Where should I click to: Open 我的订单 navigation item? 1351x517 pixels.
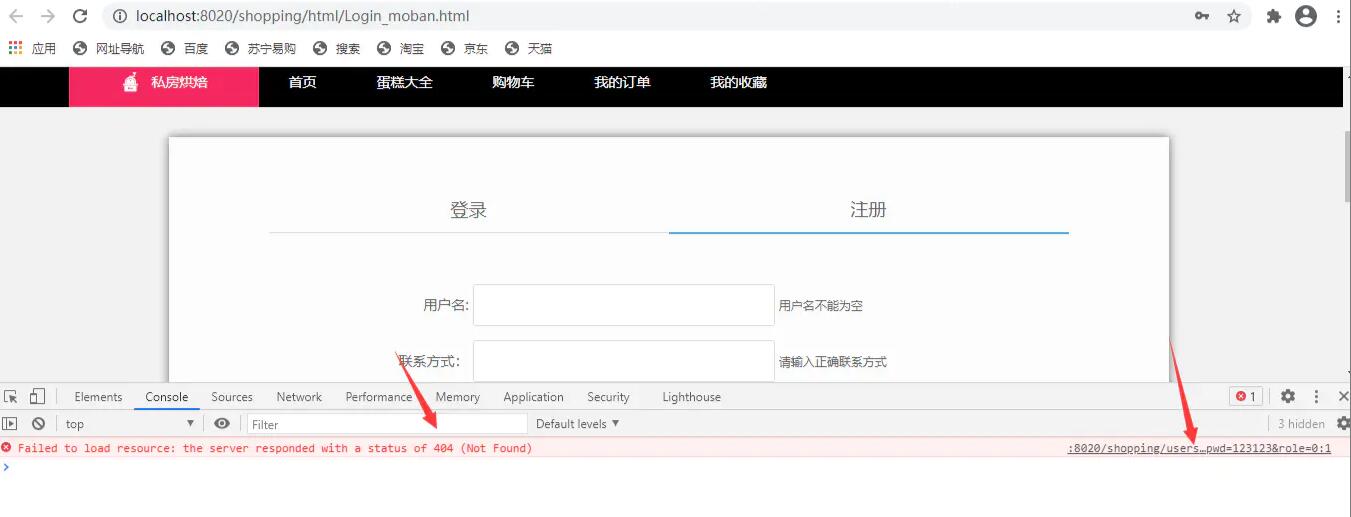tap(622, 83)
